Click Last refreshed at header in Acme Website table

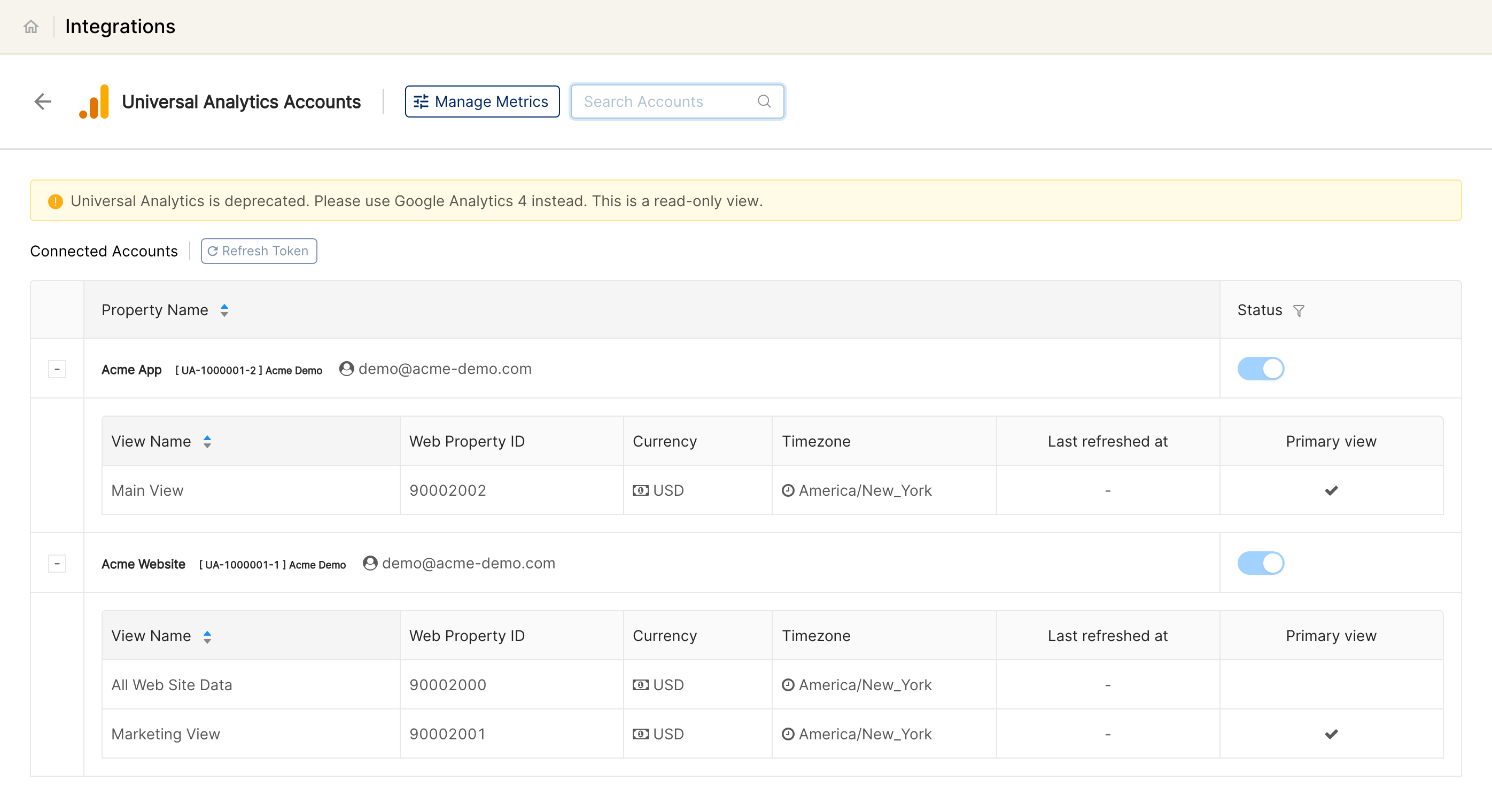pyautogui.click(x=1107, y=636)
